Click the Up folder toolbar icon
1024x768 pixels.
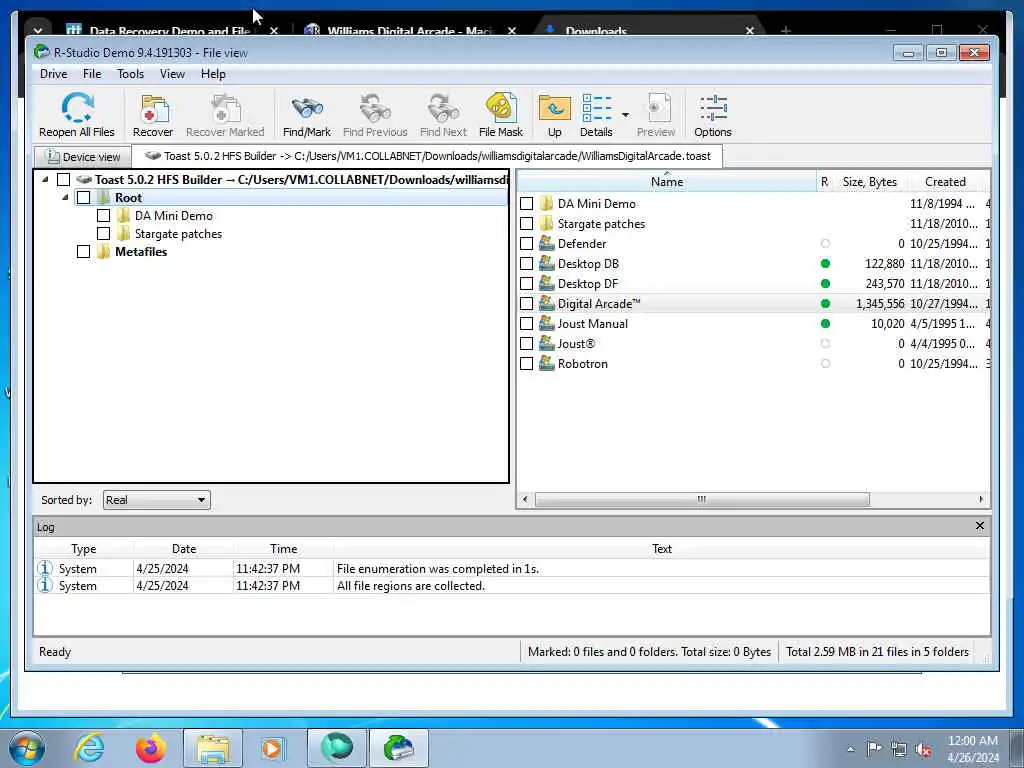554,108
